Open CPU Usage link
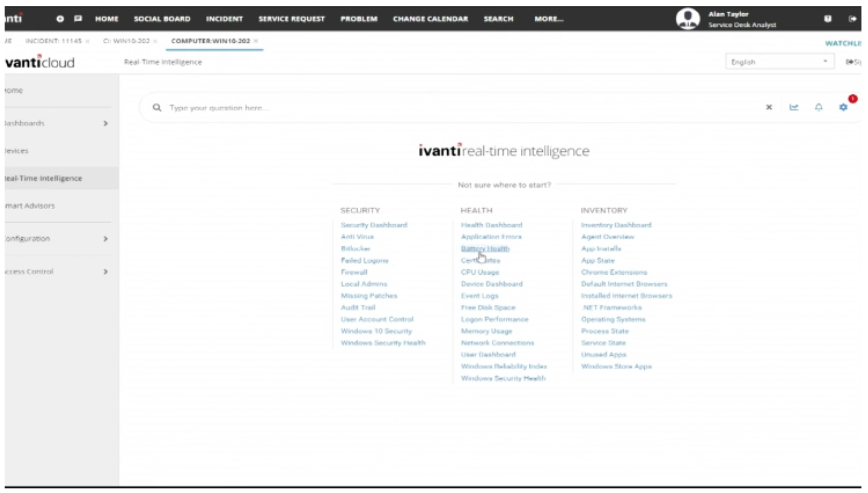868x493 pixels. (x=480, y=272)
